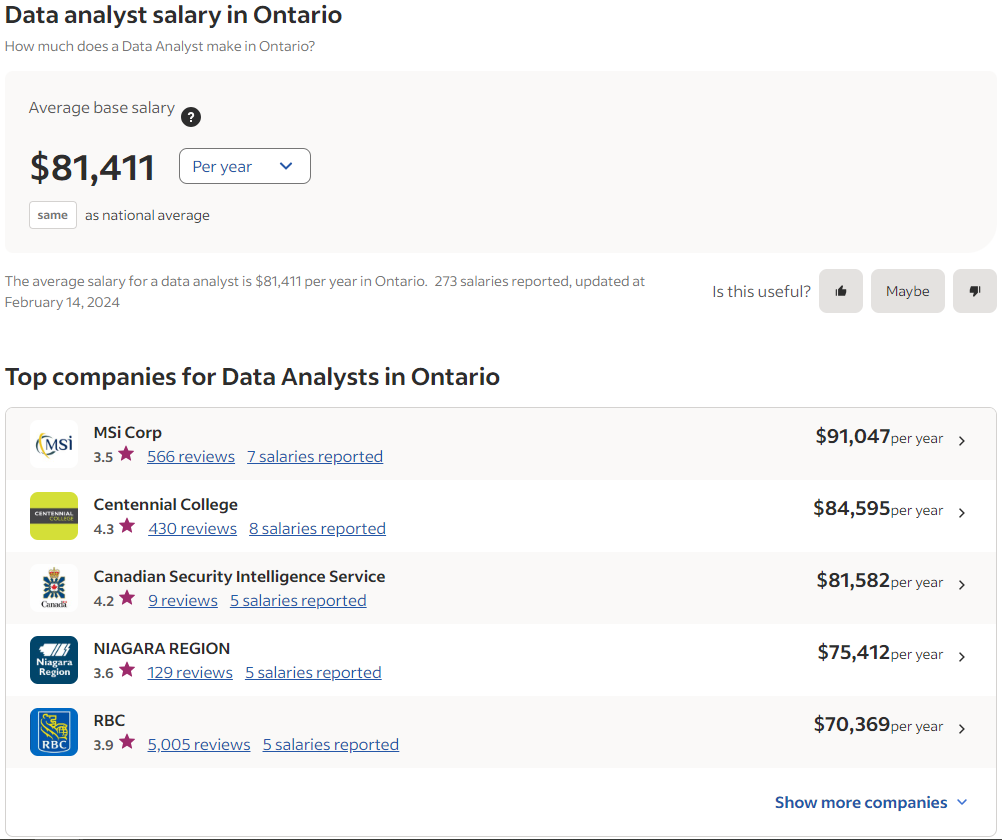
Task: Expand Canadian Security Intelligence Service row chevron
Action: (x=962, y=584)
